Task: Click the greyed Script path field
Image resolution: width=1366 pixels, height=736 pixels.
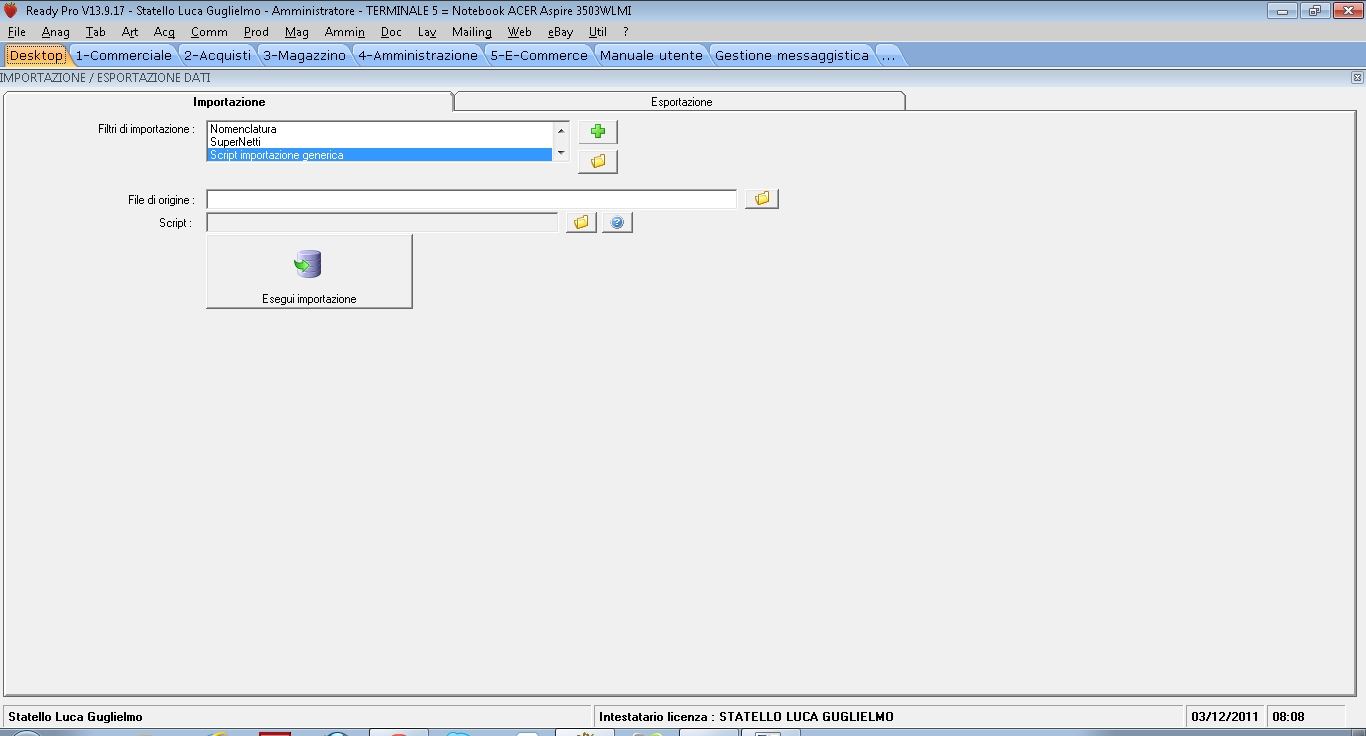Action: click(383, 222)
